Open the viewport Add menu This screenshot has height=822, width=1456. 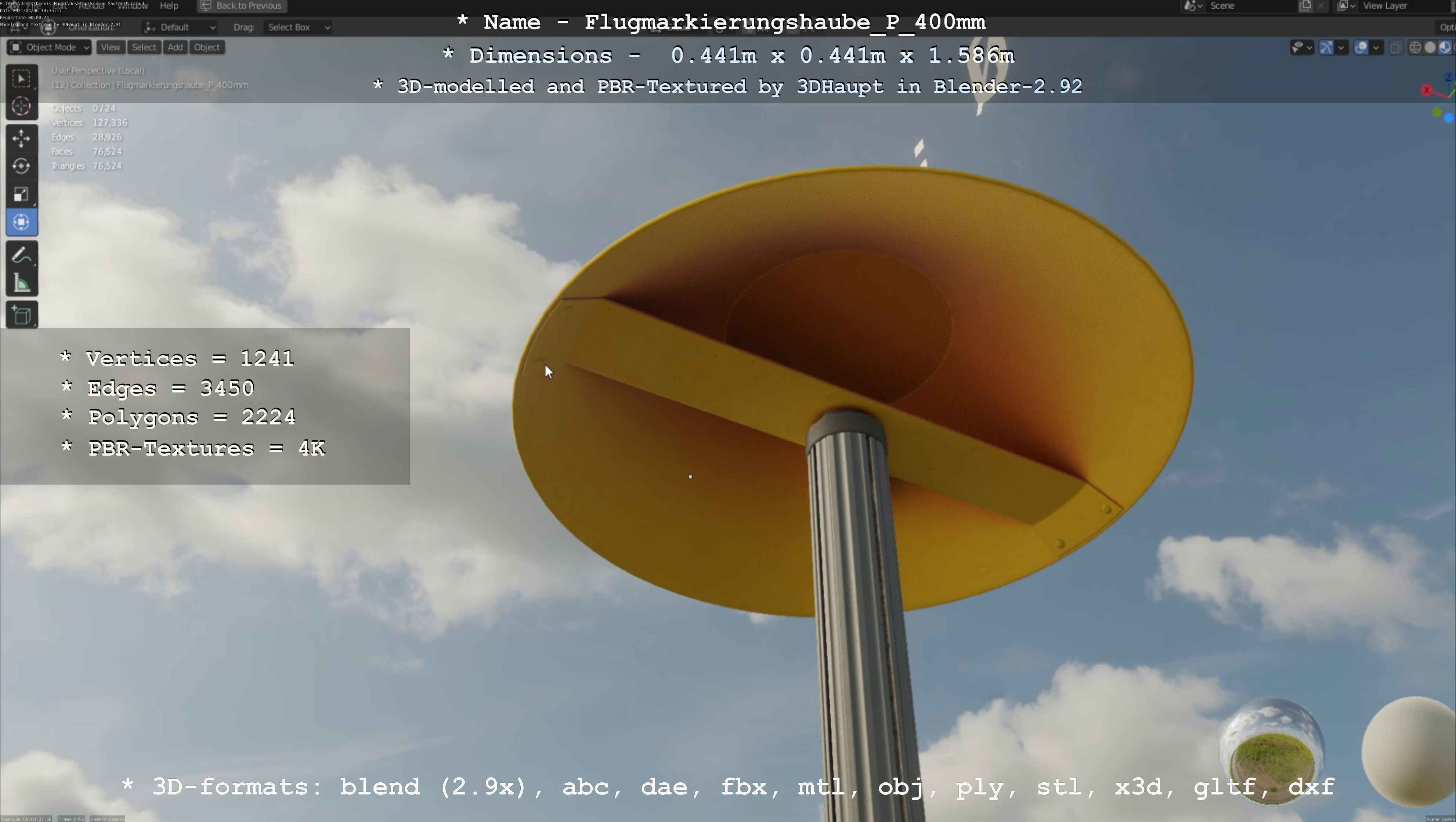(x=175, y=47)
